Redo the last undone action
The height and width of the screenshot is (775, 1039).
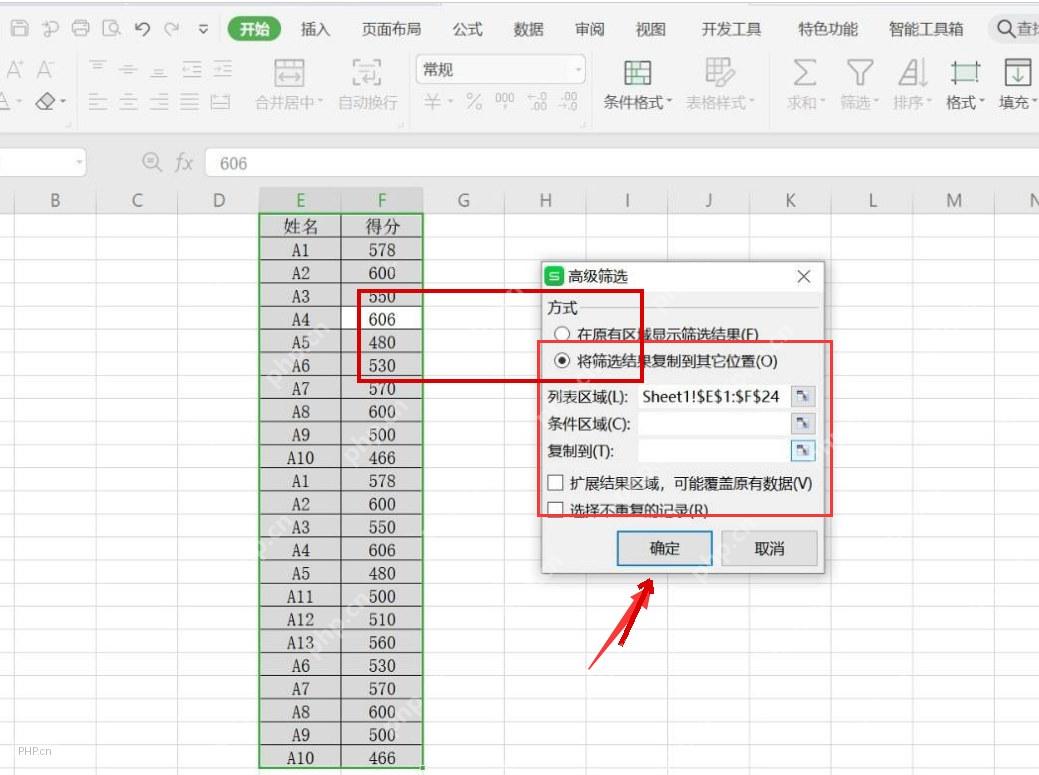(172, 28)
